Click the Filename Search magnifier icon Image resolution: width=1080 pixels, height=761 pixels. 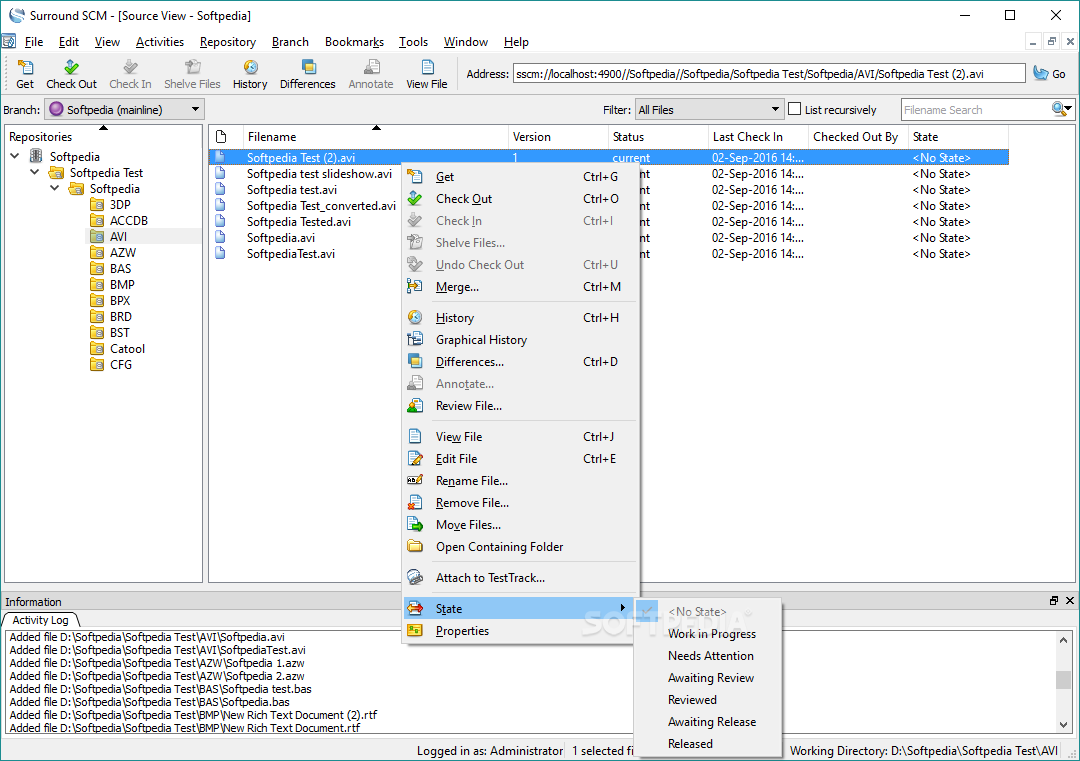1061,109
